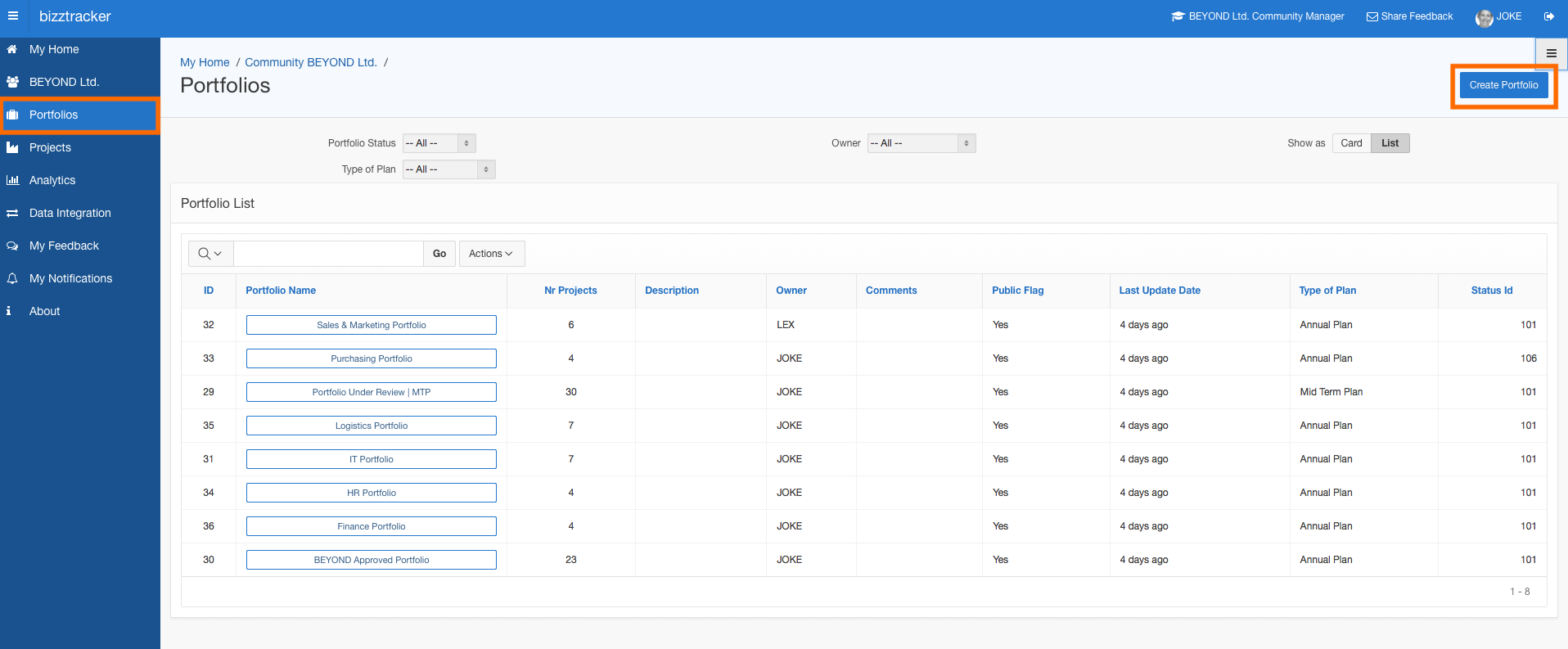Open the search column selector magnifier
1568x649 pixels.
(210, 254)
